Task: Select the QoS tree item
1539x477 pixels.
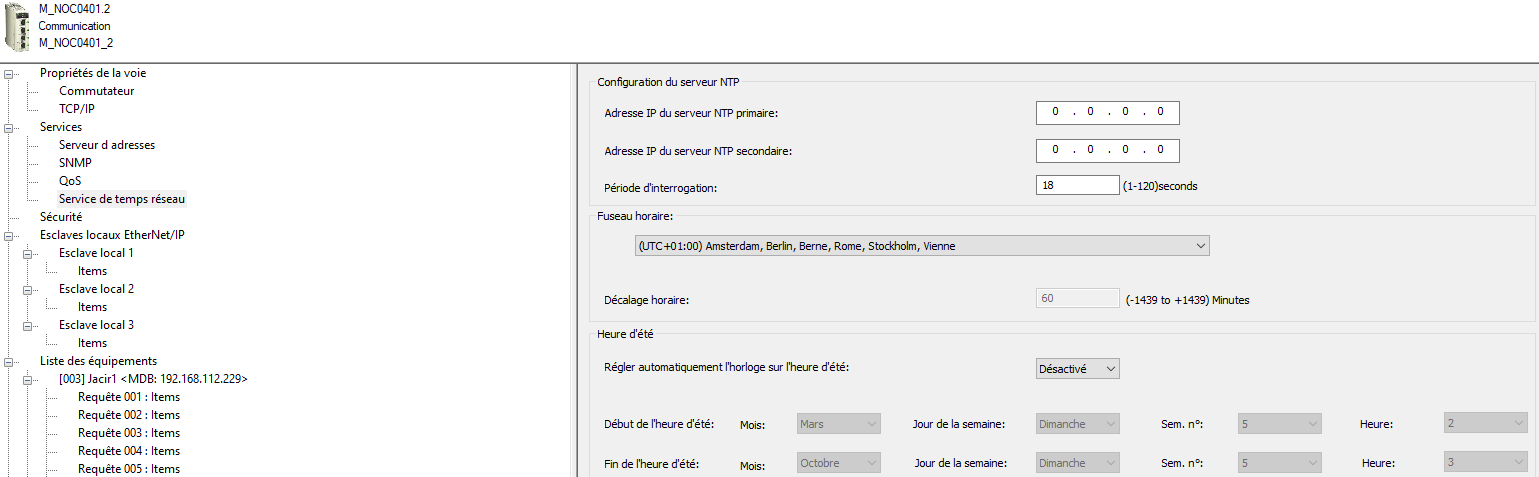Action: pos(70,181)
